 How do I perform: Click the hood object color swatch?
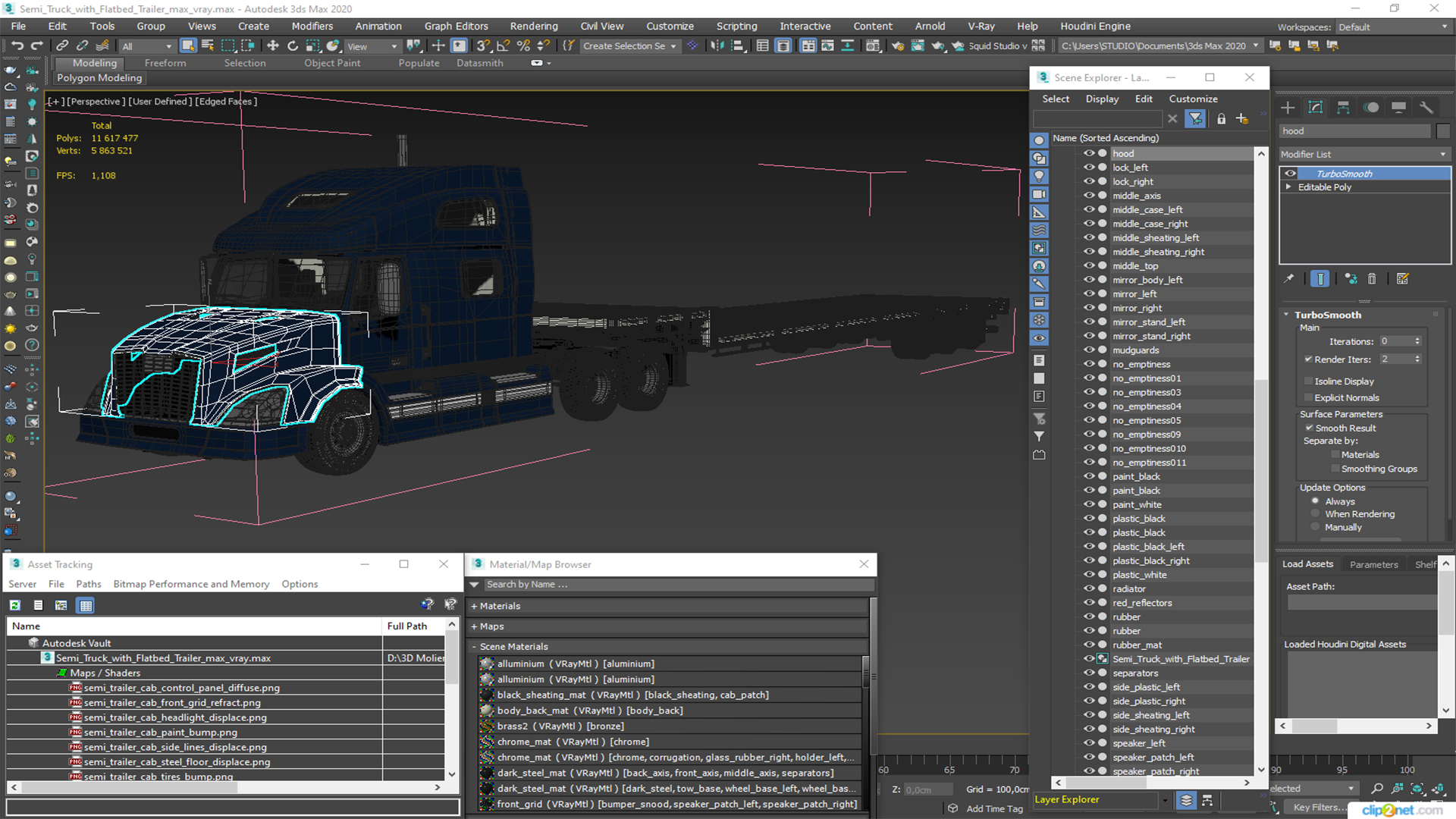[1443, 131]
